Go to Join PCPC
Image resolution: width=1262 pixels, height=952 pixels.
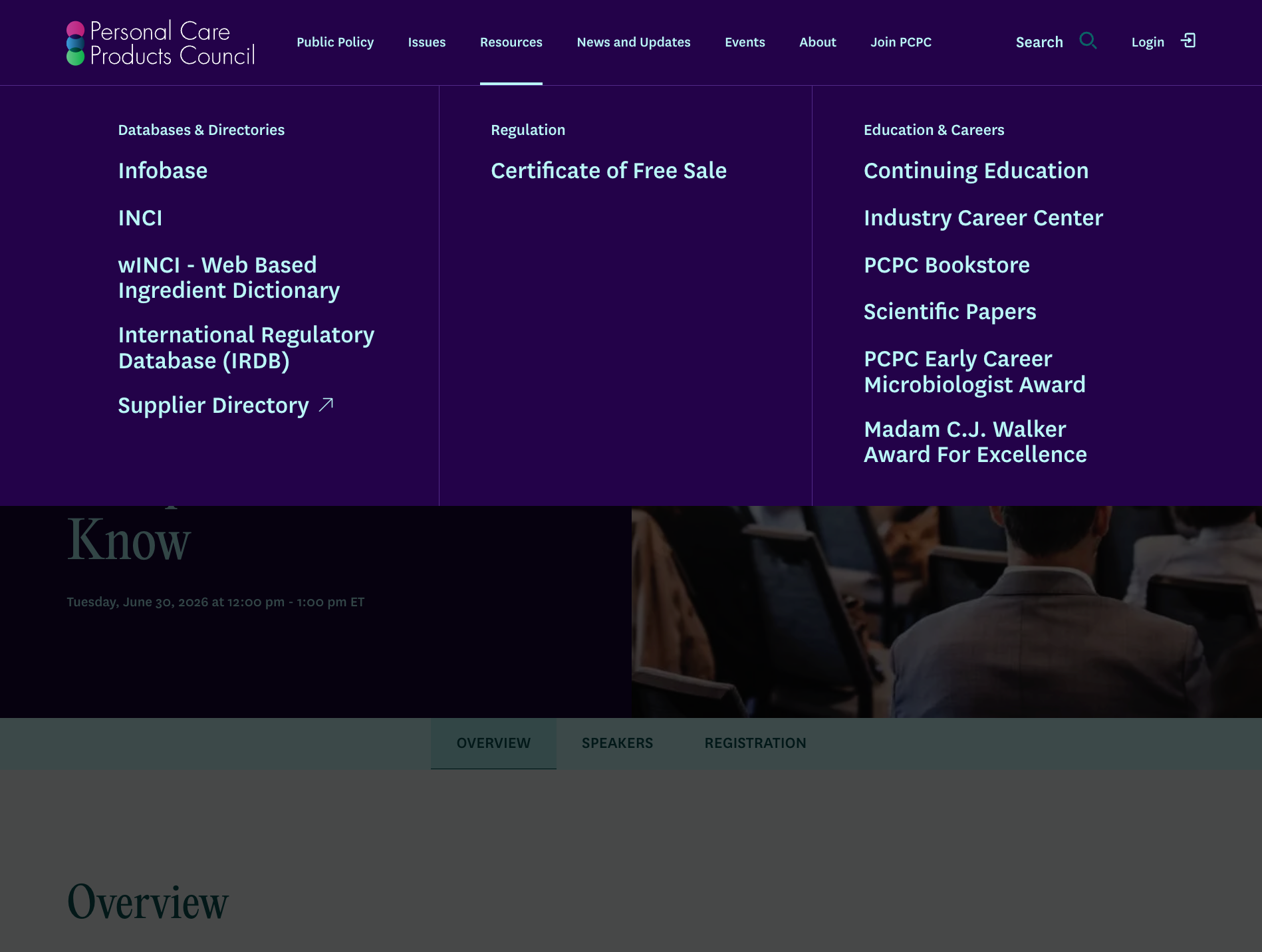pos(901,42)
